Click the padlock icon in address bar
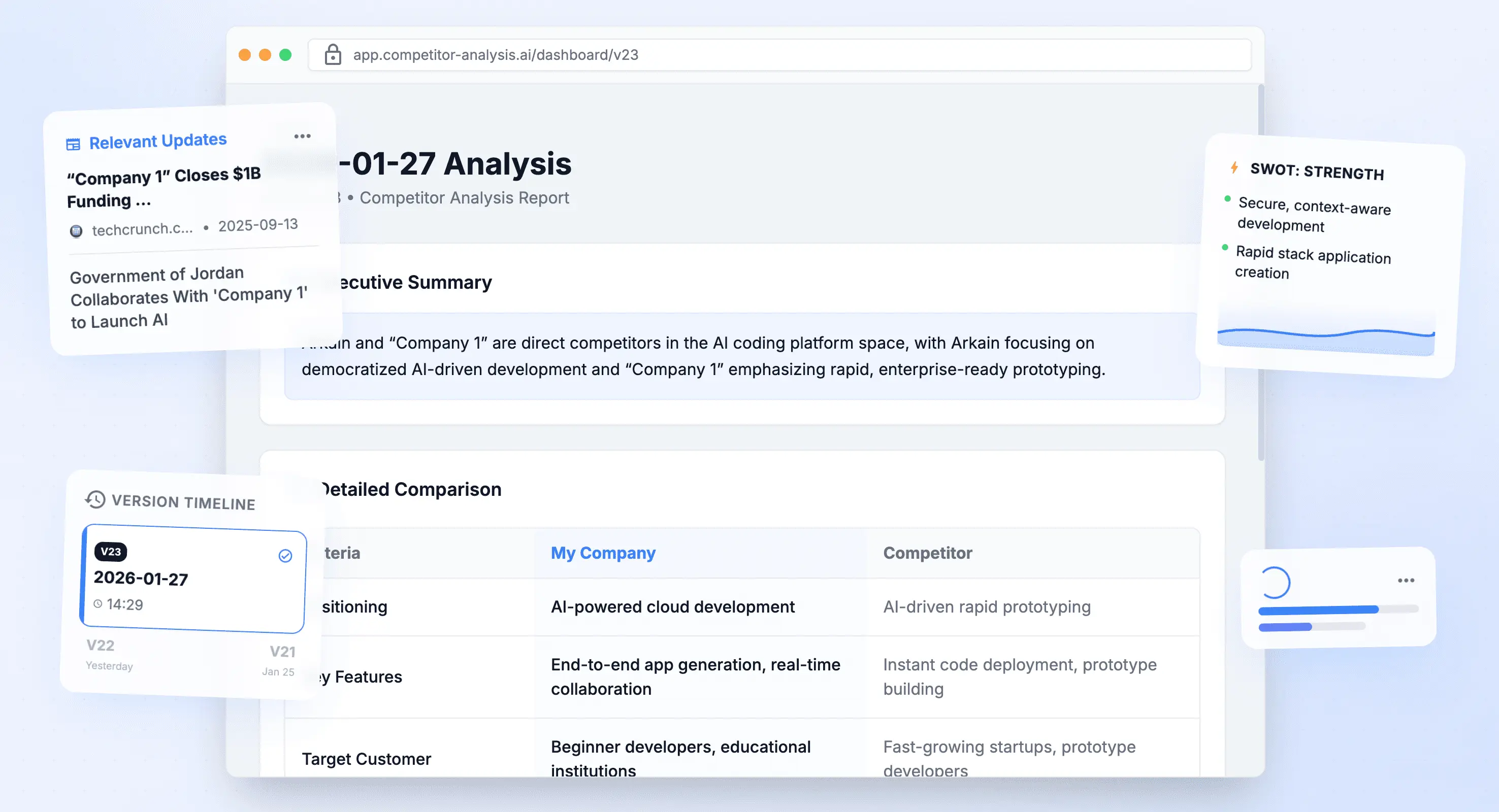 (x=333, y=55)
